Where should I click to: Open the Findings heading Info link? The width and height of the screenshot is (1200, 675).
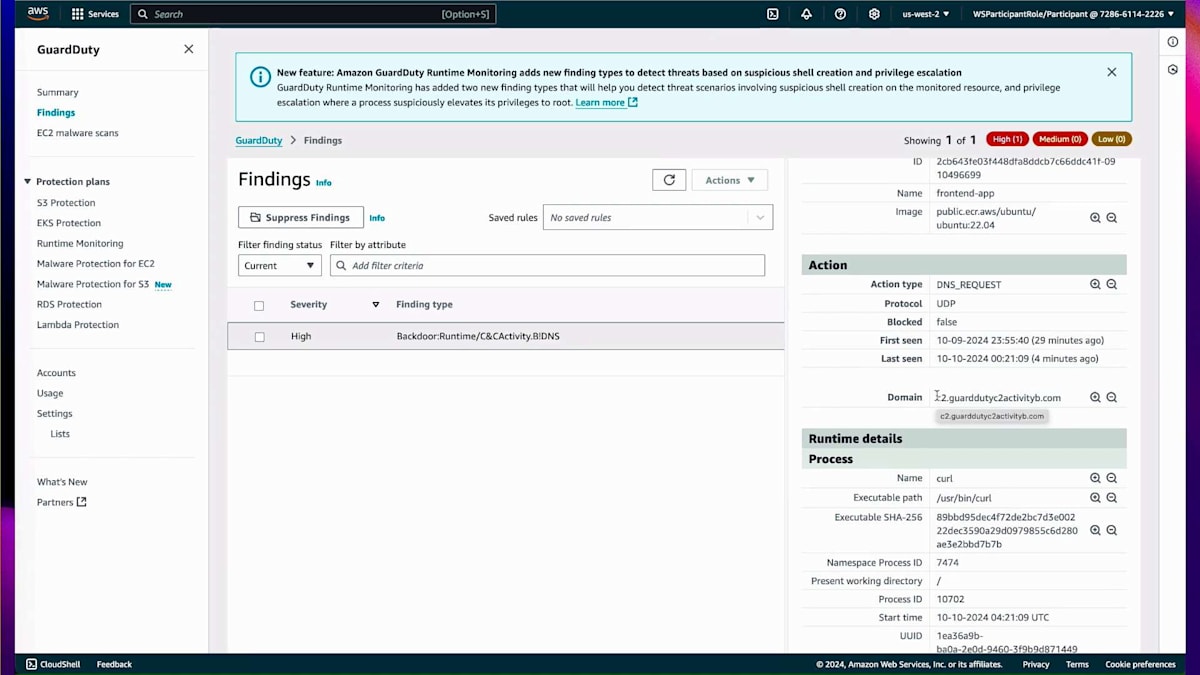(x=323, y=183)
